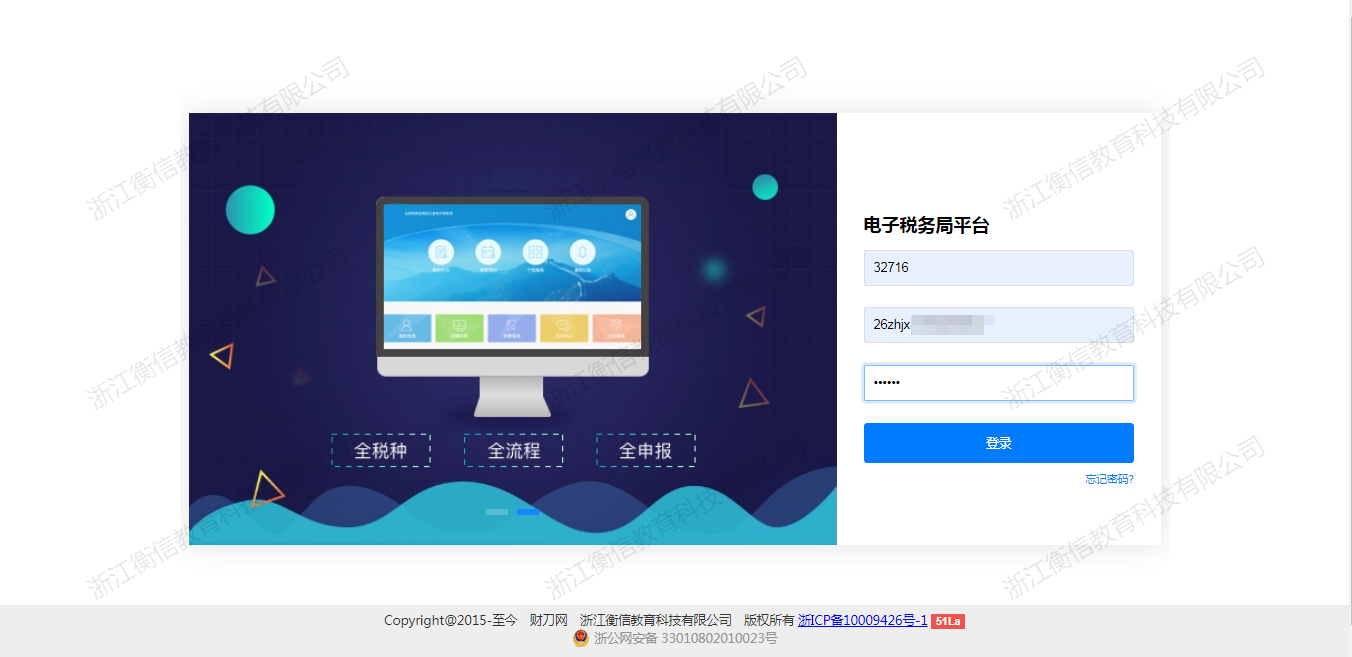Switch to the first carousel slide indicator
This screenshot has width=1352, height=657.
(497, 512)
